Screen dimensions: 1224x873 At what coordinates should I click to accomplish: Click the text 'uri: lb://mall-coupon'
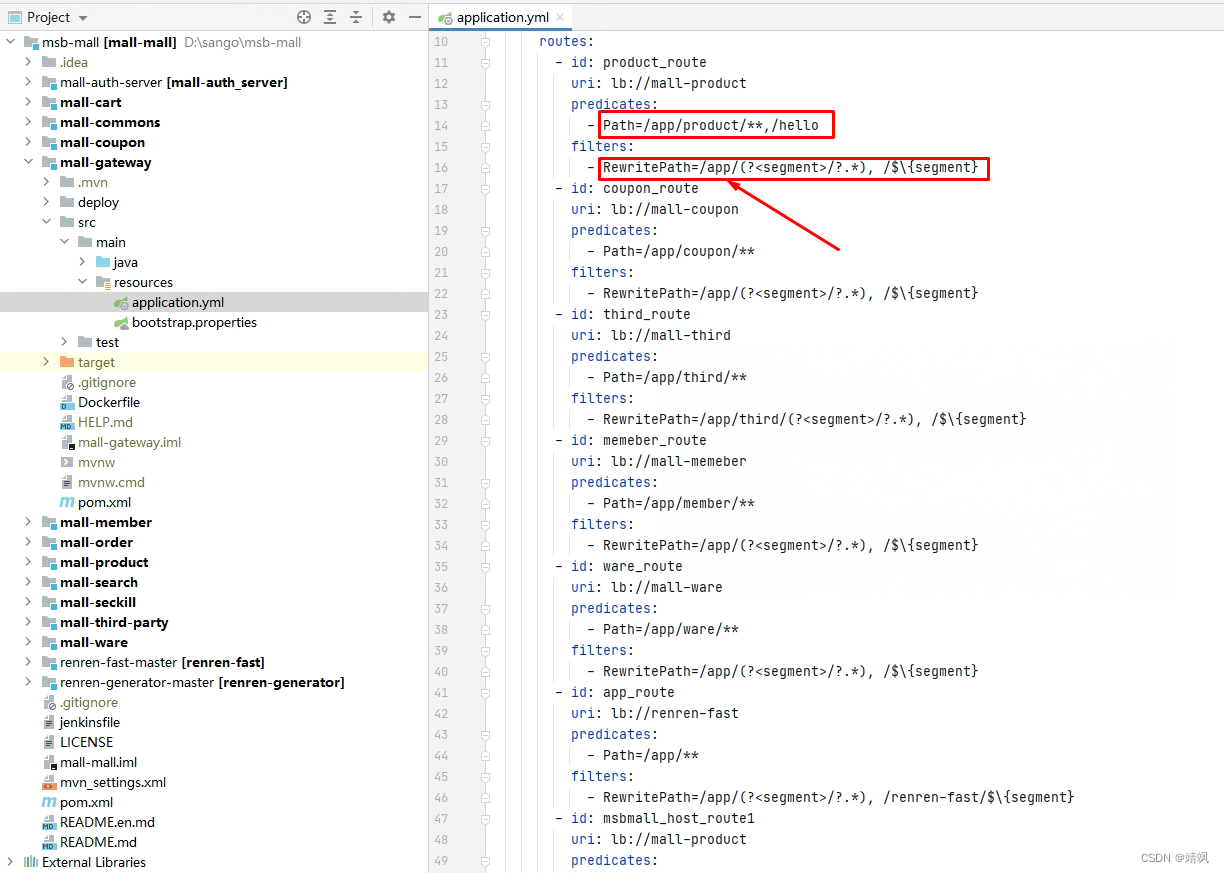(x=655, y=209)
